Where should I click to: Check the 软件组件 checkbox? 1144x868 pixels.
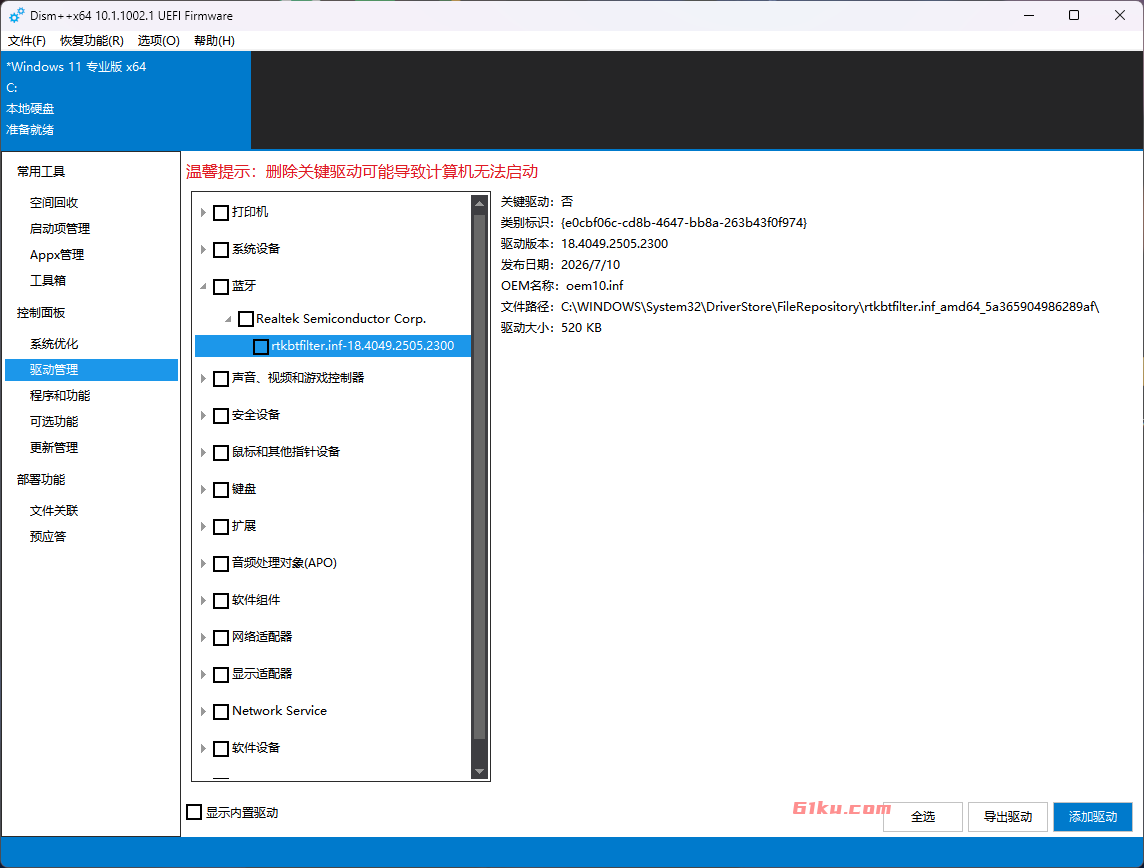[221, 601]
